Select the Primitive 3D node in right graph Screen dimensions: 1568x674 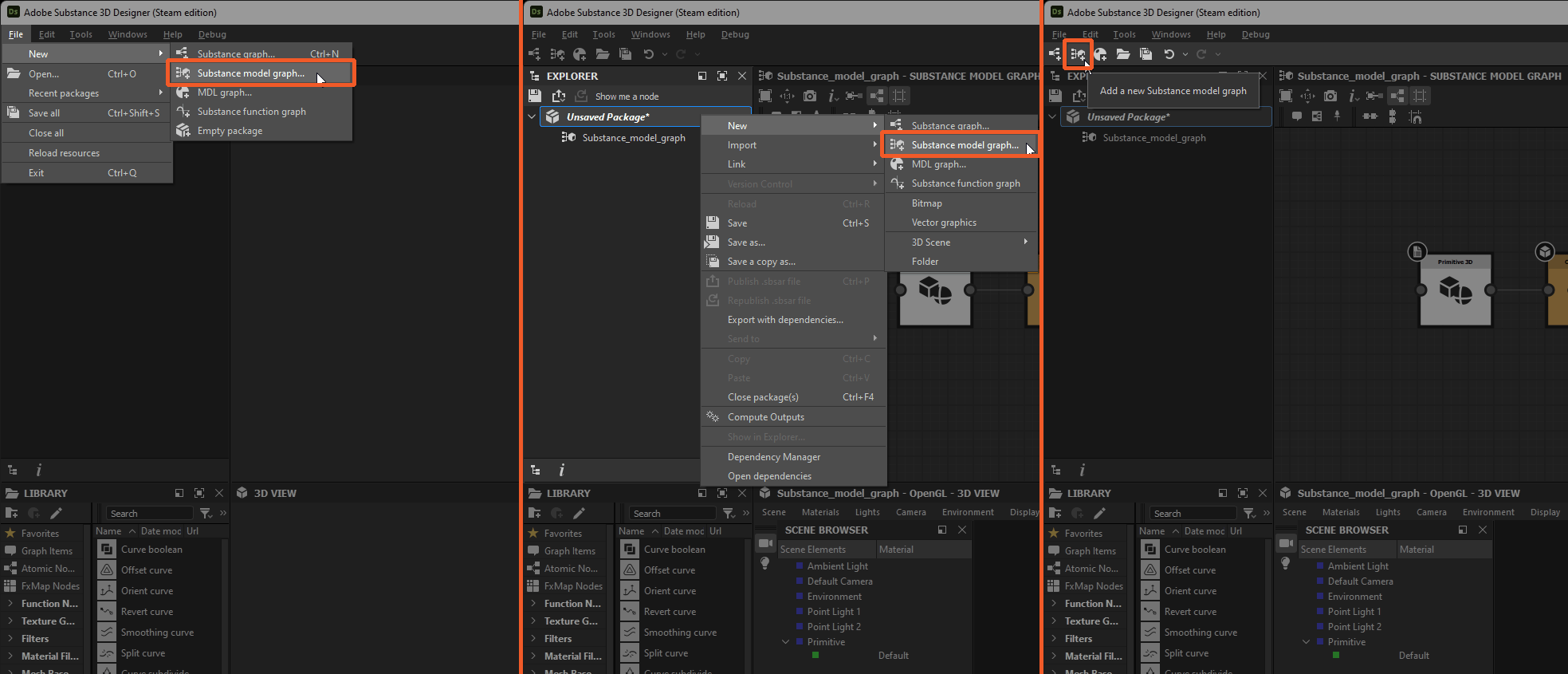1456,290
